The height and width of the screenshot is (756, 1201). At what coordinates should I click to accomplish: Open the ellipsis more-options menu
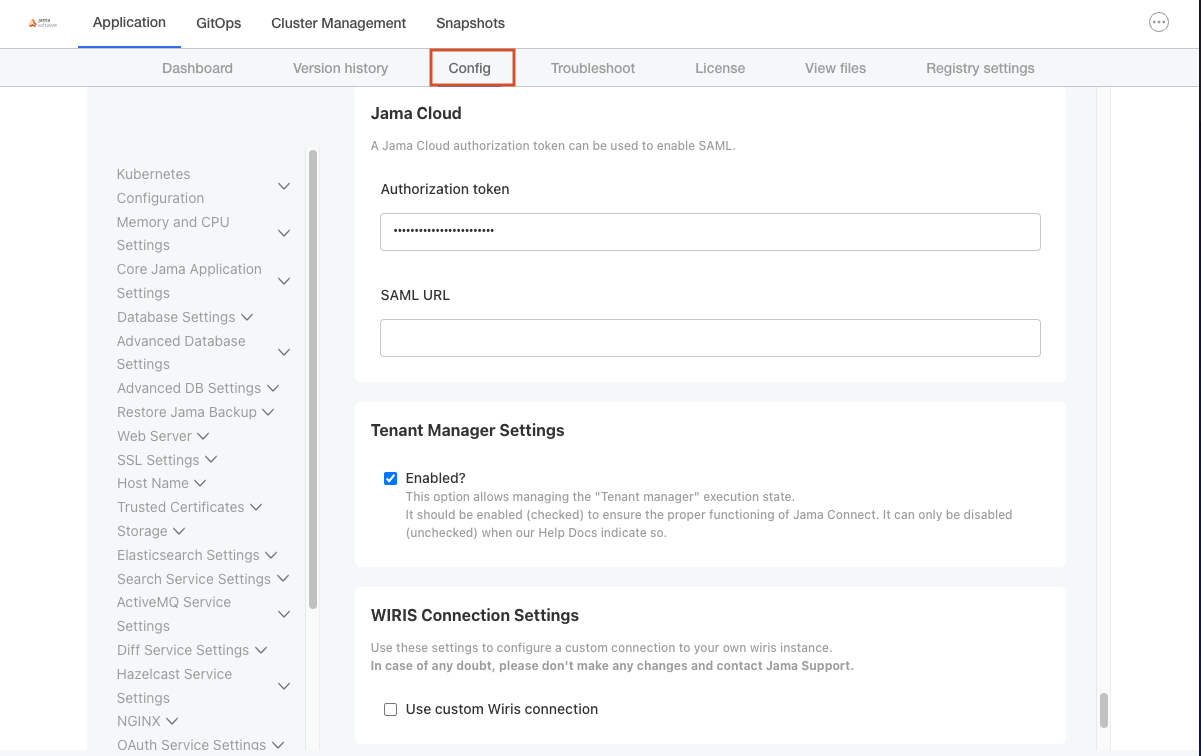tap(1159, 22)
